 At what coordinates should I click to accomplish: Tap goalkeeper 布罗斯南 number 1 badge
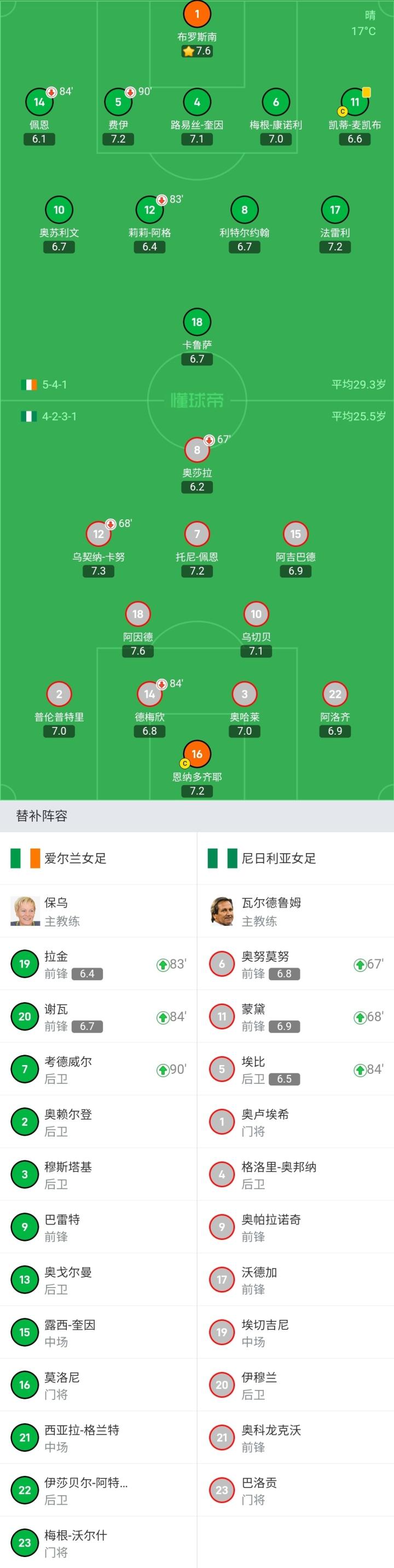[x=197, y=14]
